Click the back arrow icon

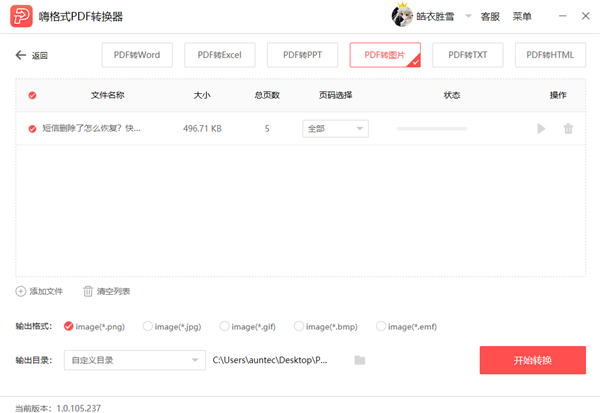[21, 55]
